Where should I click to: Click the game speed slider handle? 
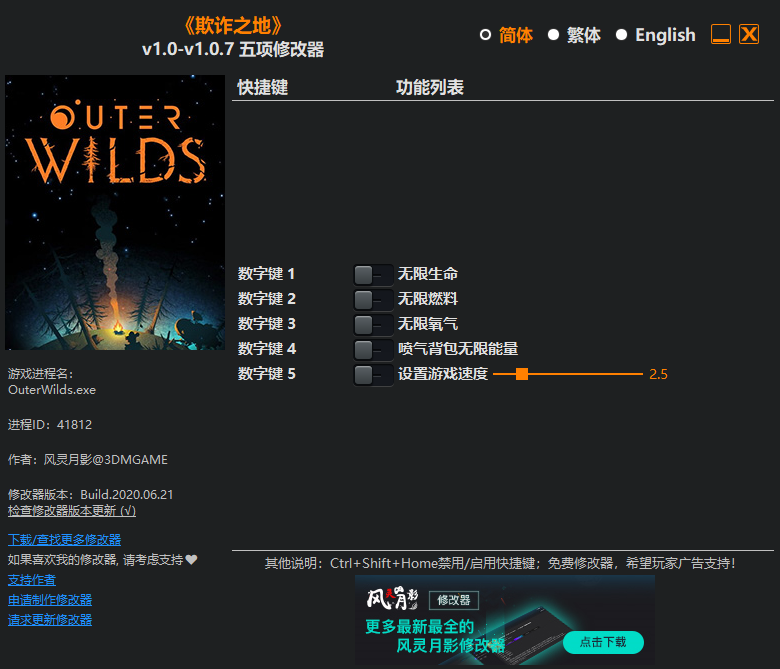click(522, 374)
